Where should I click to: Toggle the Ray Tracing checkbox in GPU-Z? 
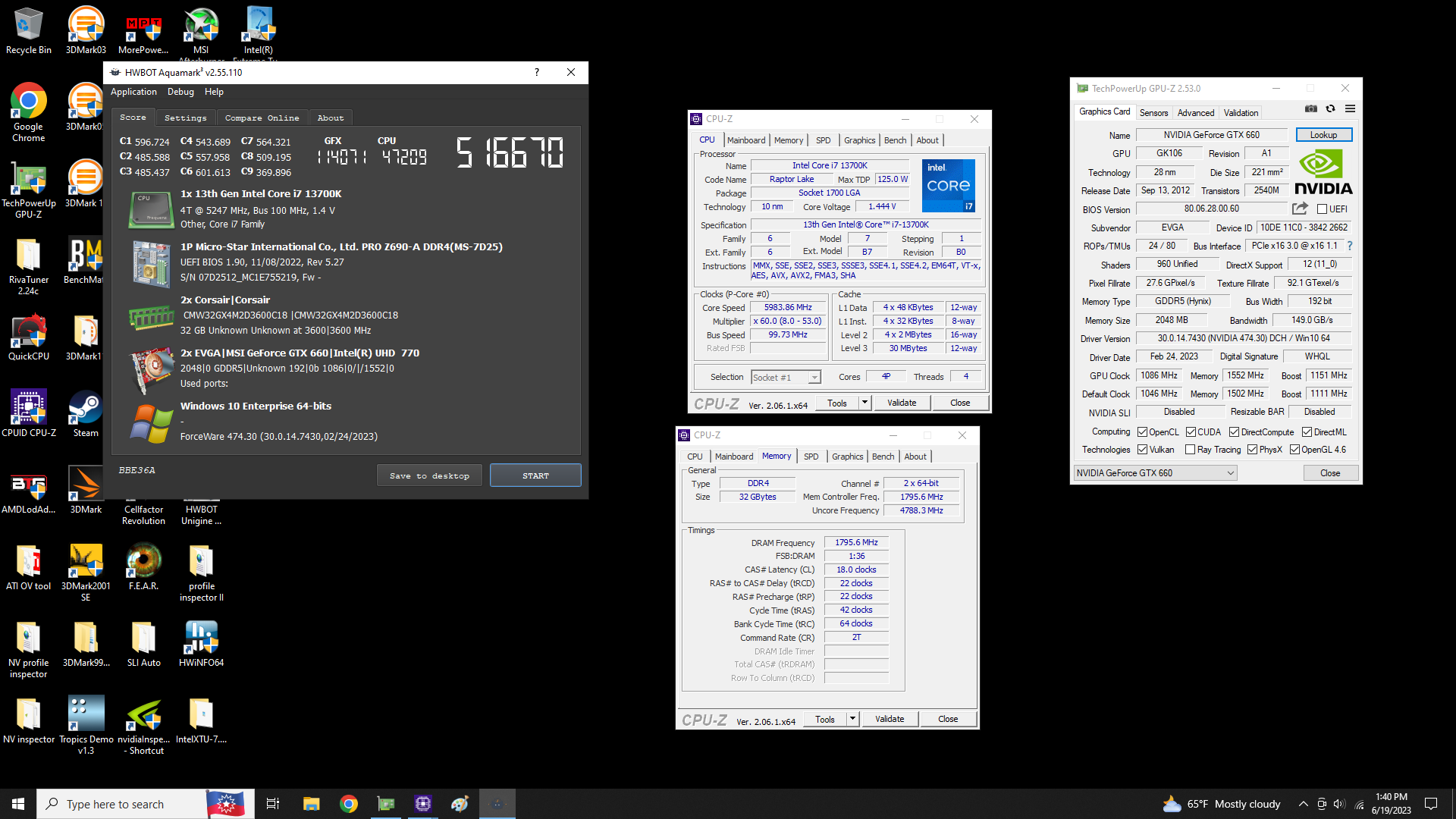(x=1190, y=450)
